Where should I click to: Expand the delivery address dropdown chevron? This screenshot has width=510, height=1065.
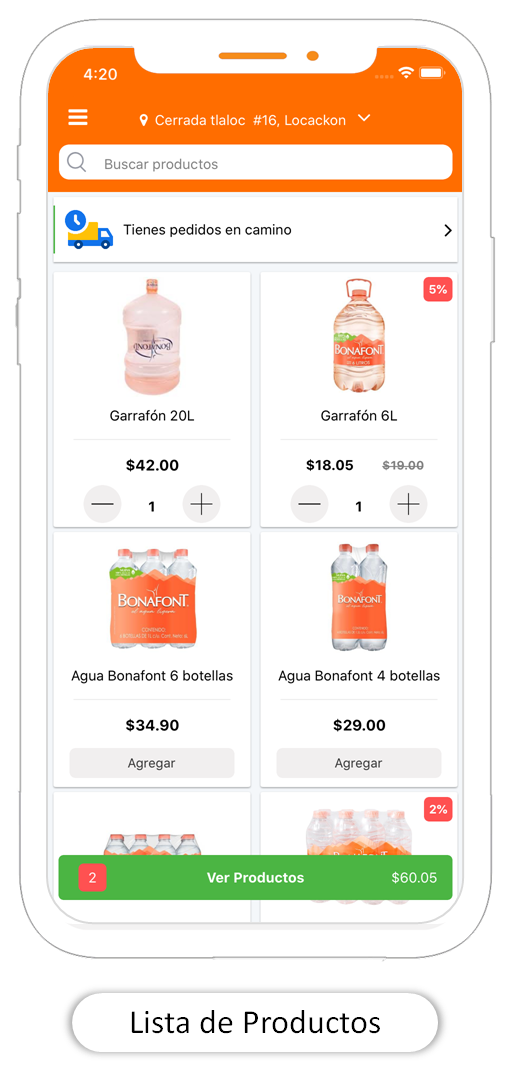pyautogui.click(x=365, y=118)
